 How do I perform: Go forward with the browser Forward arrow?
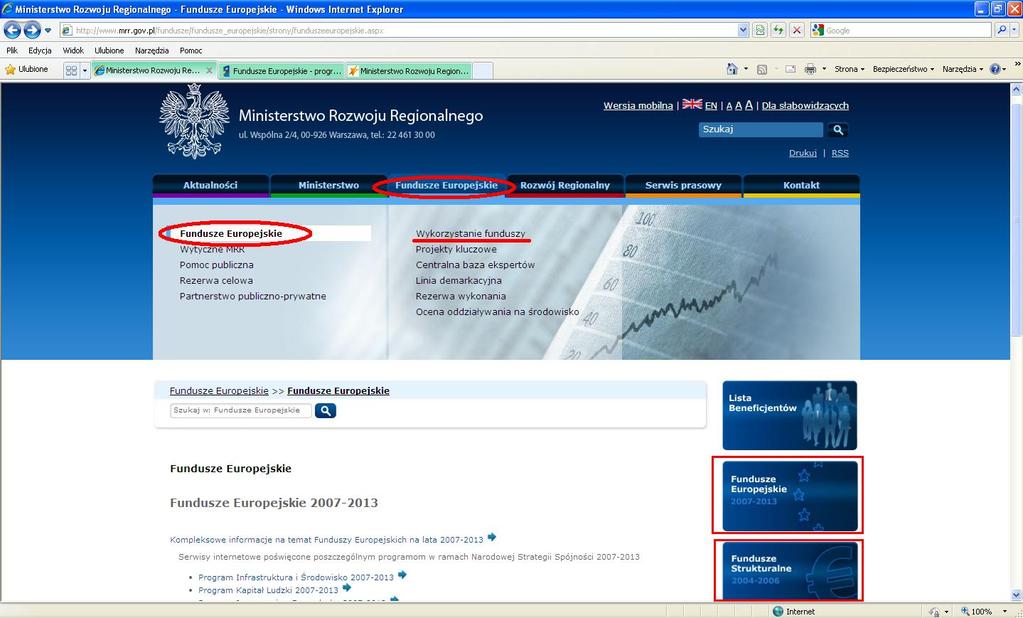[32, 30]
